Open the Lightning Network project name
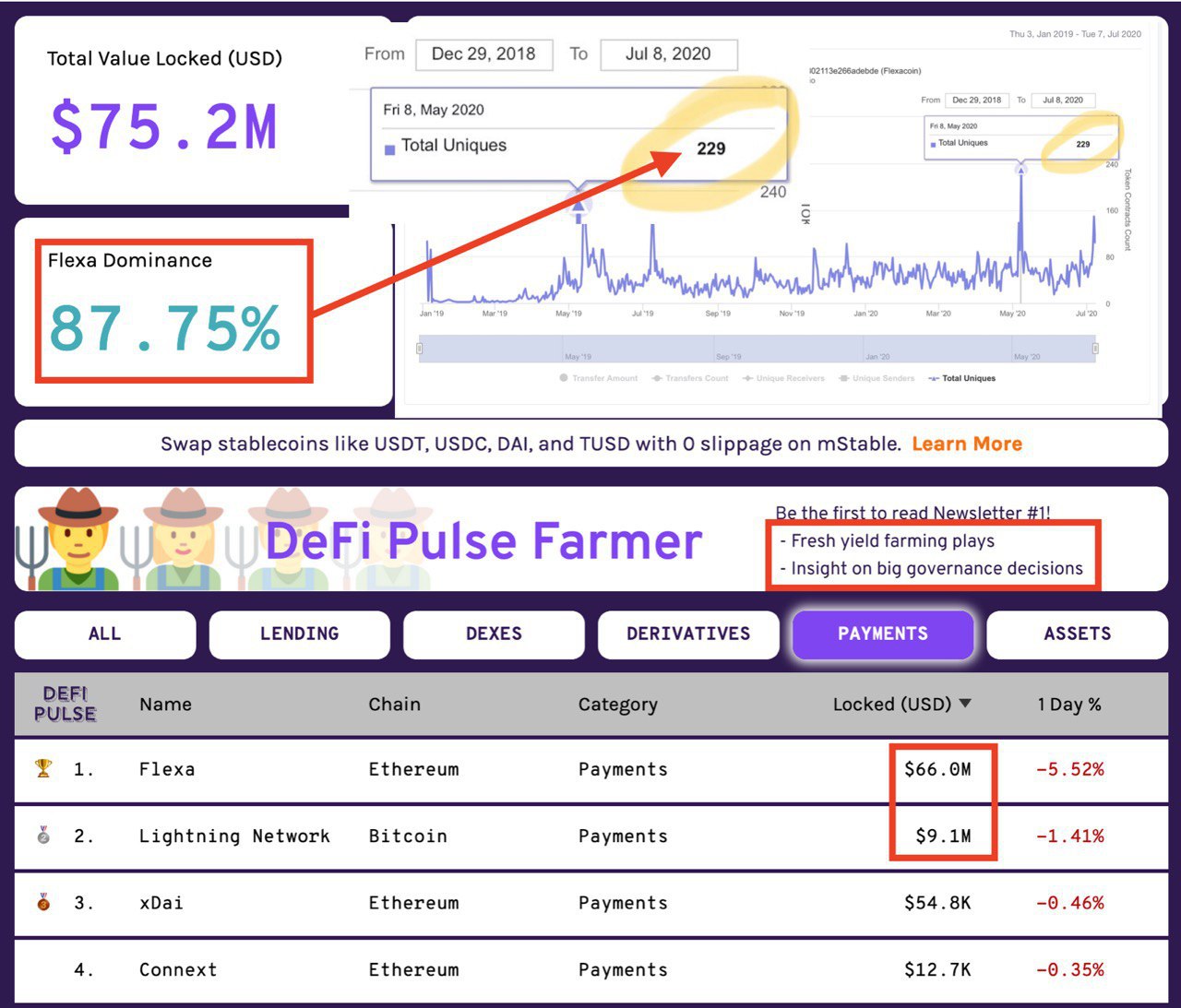 click(x=234, y=836)
